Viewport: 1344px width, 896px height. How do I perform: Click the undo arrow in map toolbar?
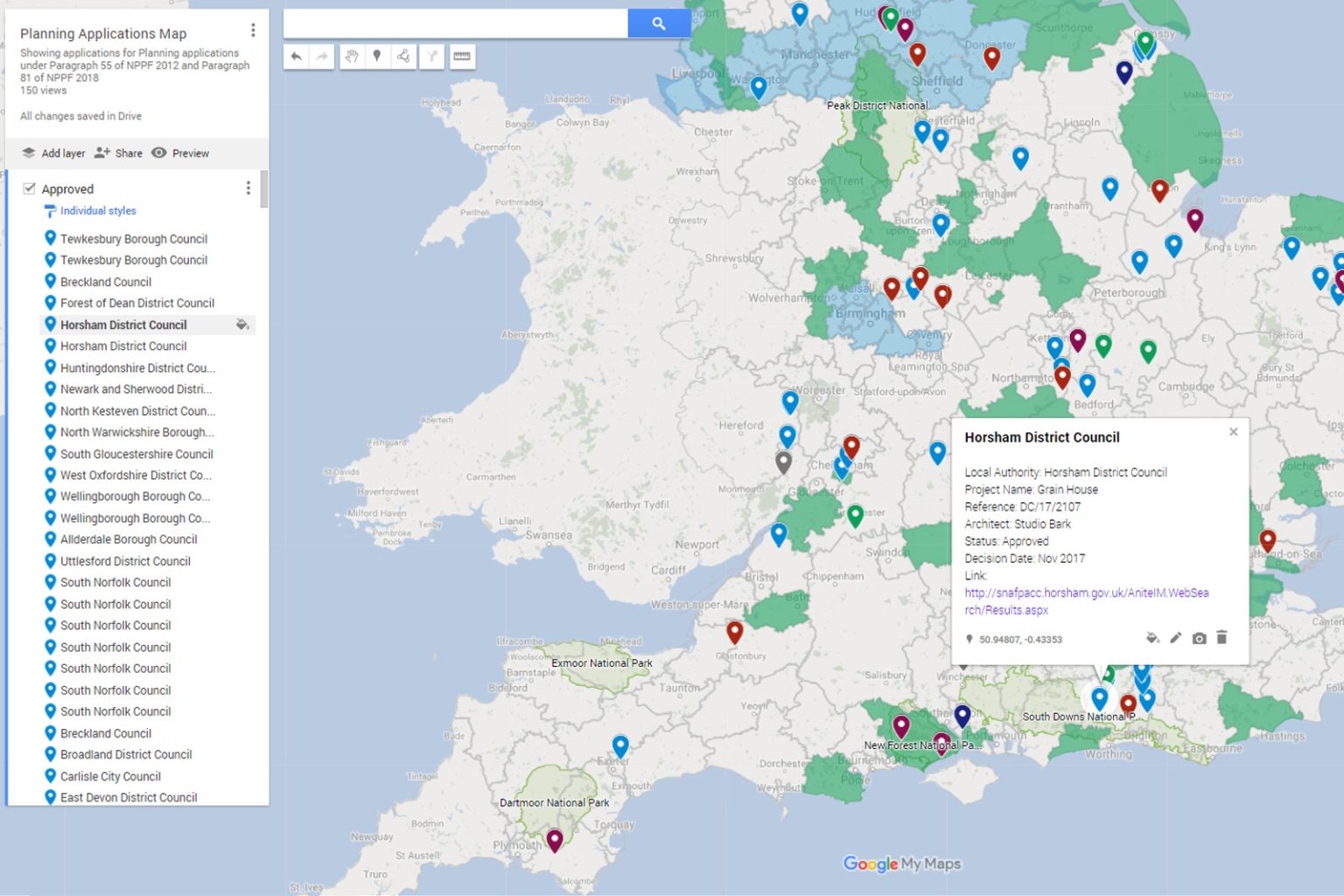297,57
